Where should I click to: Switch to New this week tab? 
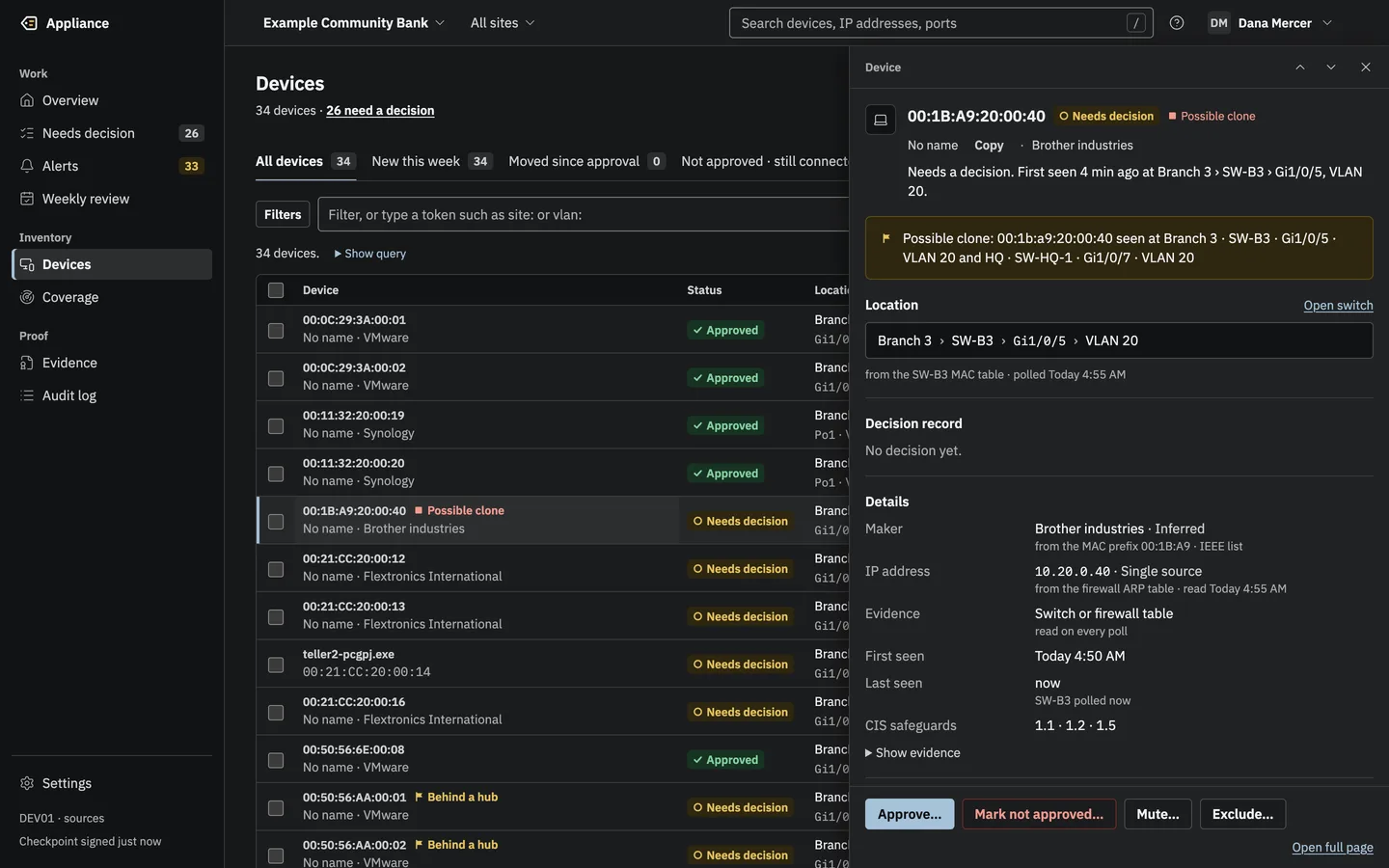(432, 162)
